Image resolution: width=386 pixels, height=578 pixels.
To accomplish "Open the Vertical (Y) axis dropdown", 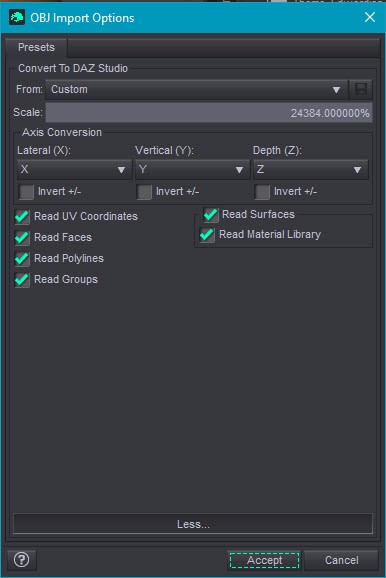I will click(192, 169).
